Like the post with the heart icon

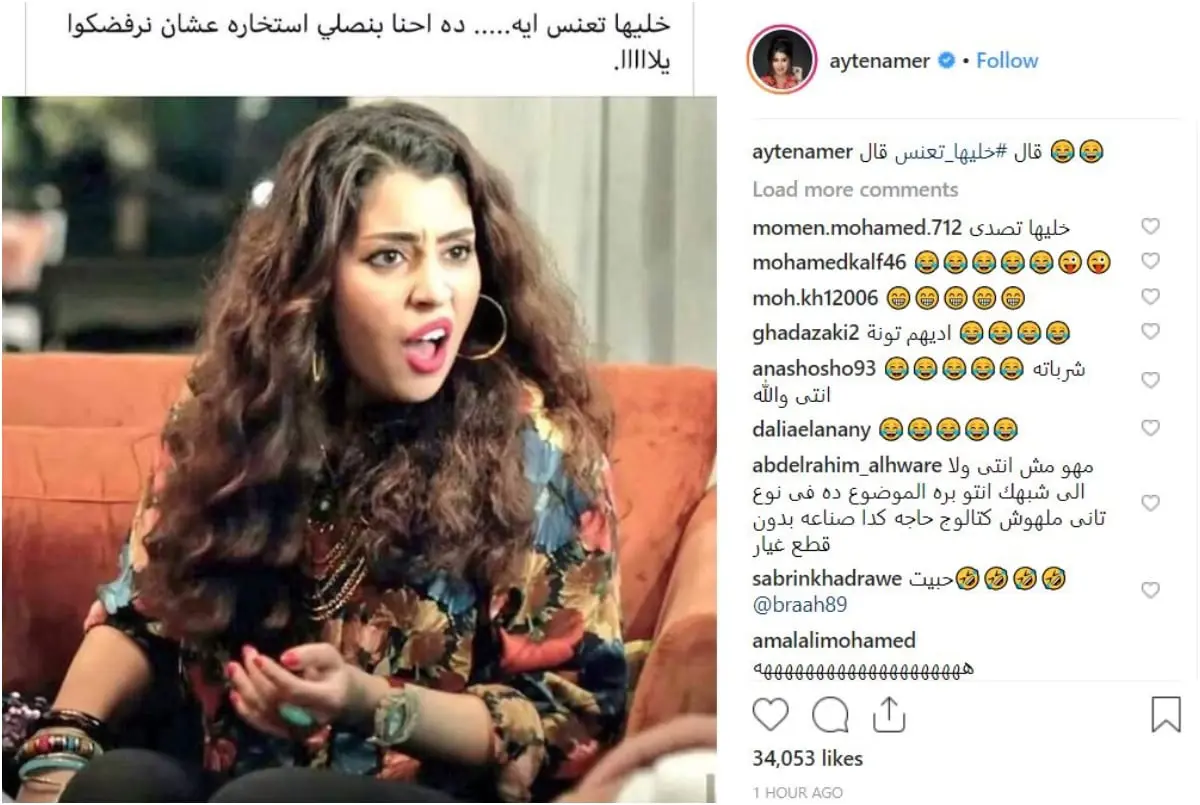click(x=770, y=715)
